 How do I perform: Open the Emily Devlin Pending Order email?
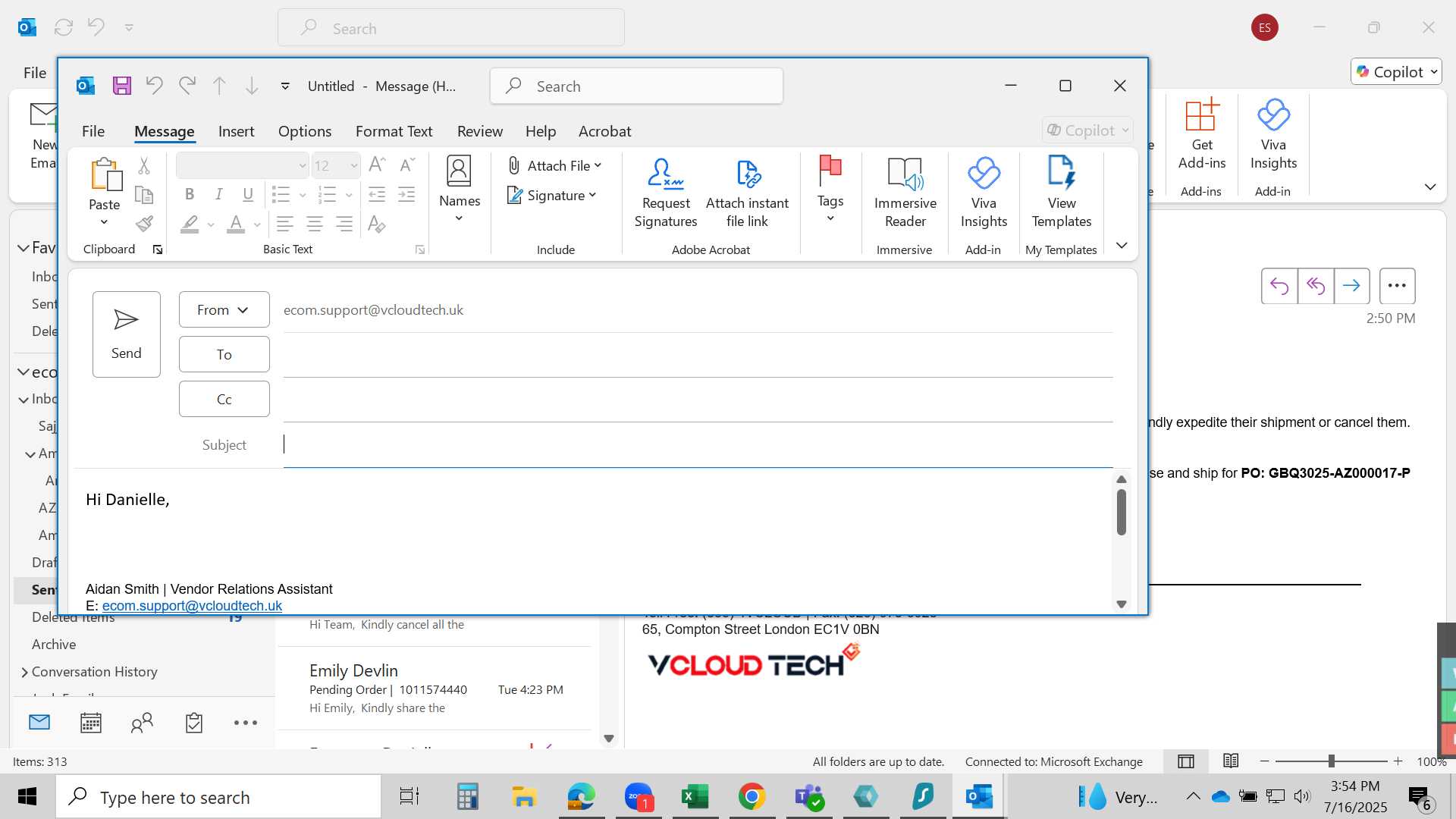coord(436,689)
